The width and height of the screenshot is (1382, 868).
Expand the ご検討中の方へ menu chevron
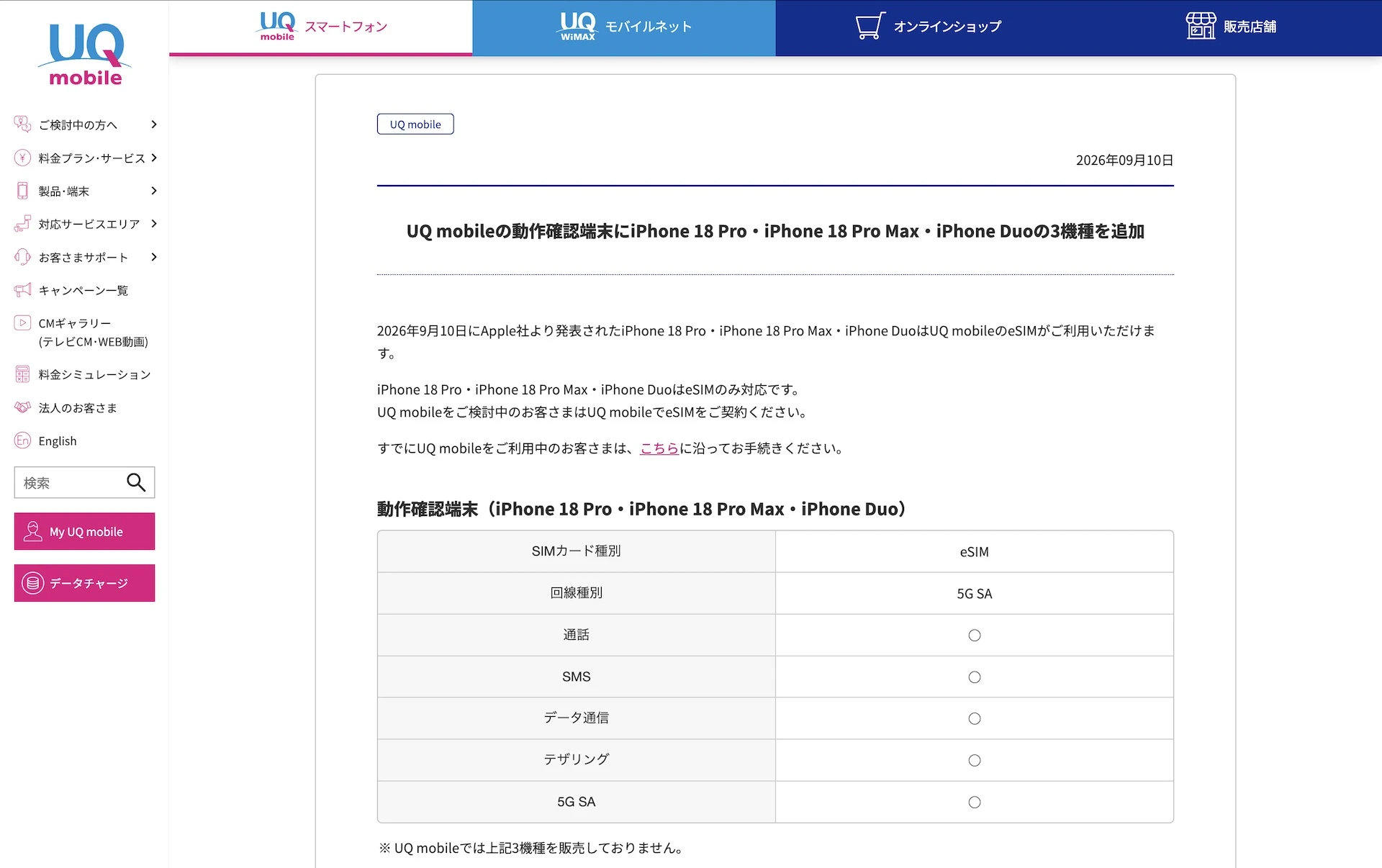(153, 125)
